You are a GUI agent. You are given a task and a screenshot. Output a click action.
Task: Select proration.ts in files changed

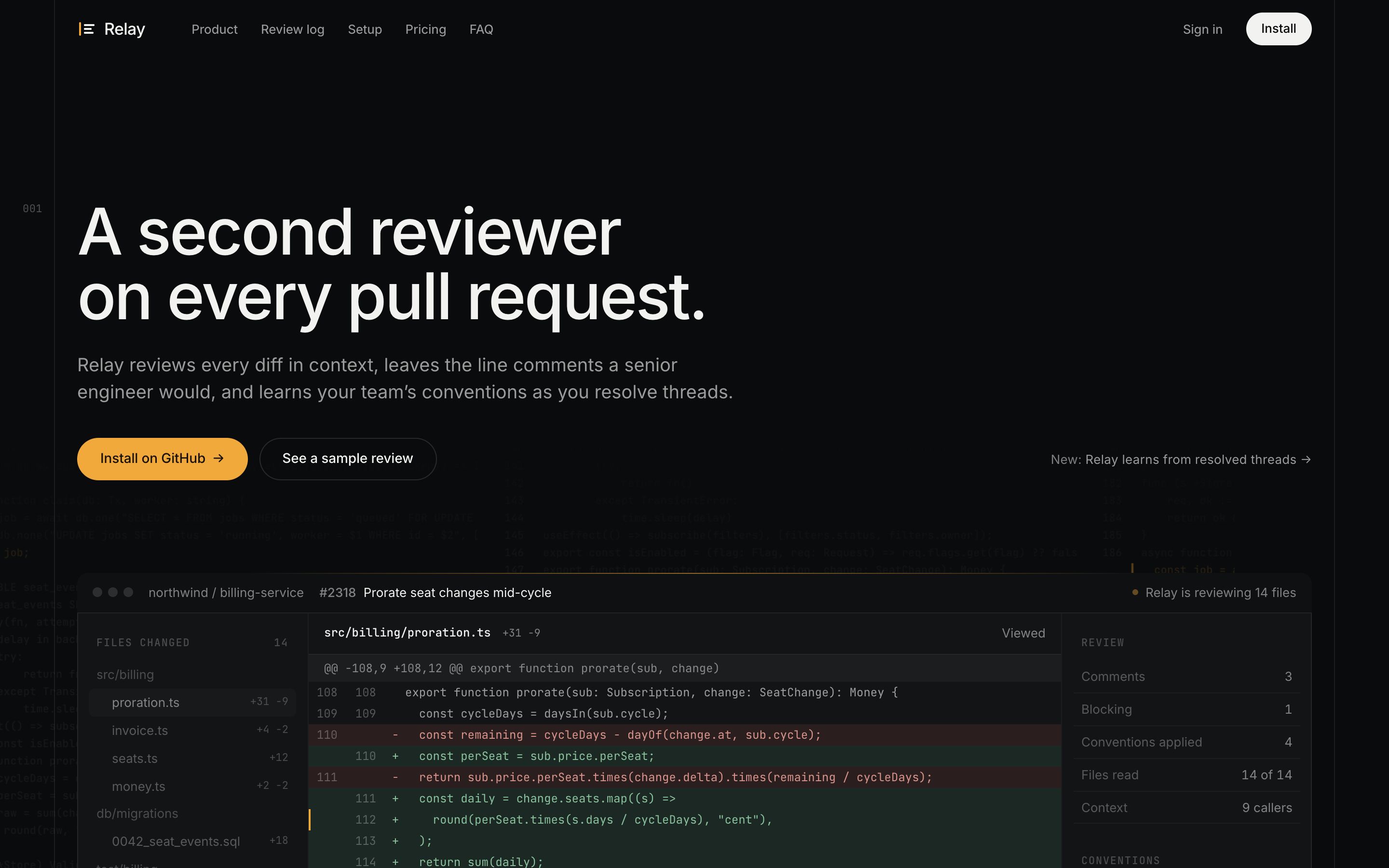coord(192,702)
